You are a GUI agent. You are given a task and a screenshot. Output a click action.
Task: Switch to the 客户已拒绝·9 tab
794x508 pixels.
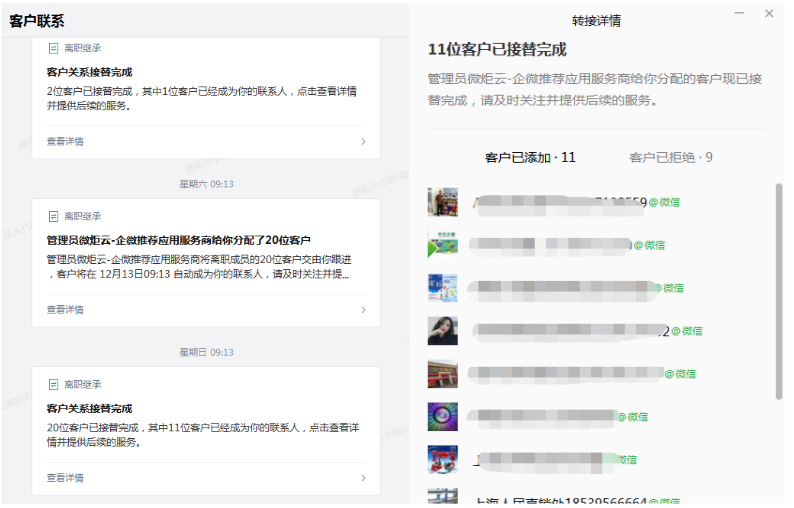point(670,157)
